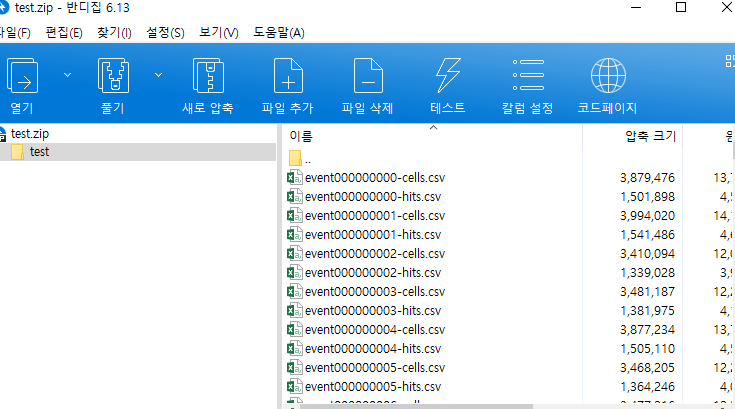This screenshot has width=735, height=409.
Task: Click compressed size 3,879,476
Action: click(x=647, y=178)
